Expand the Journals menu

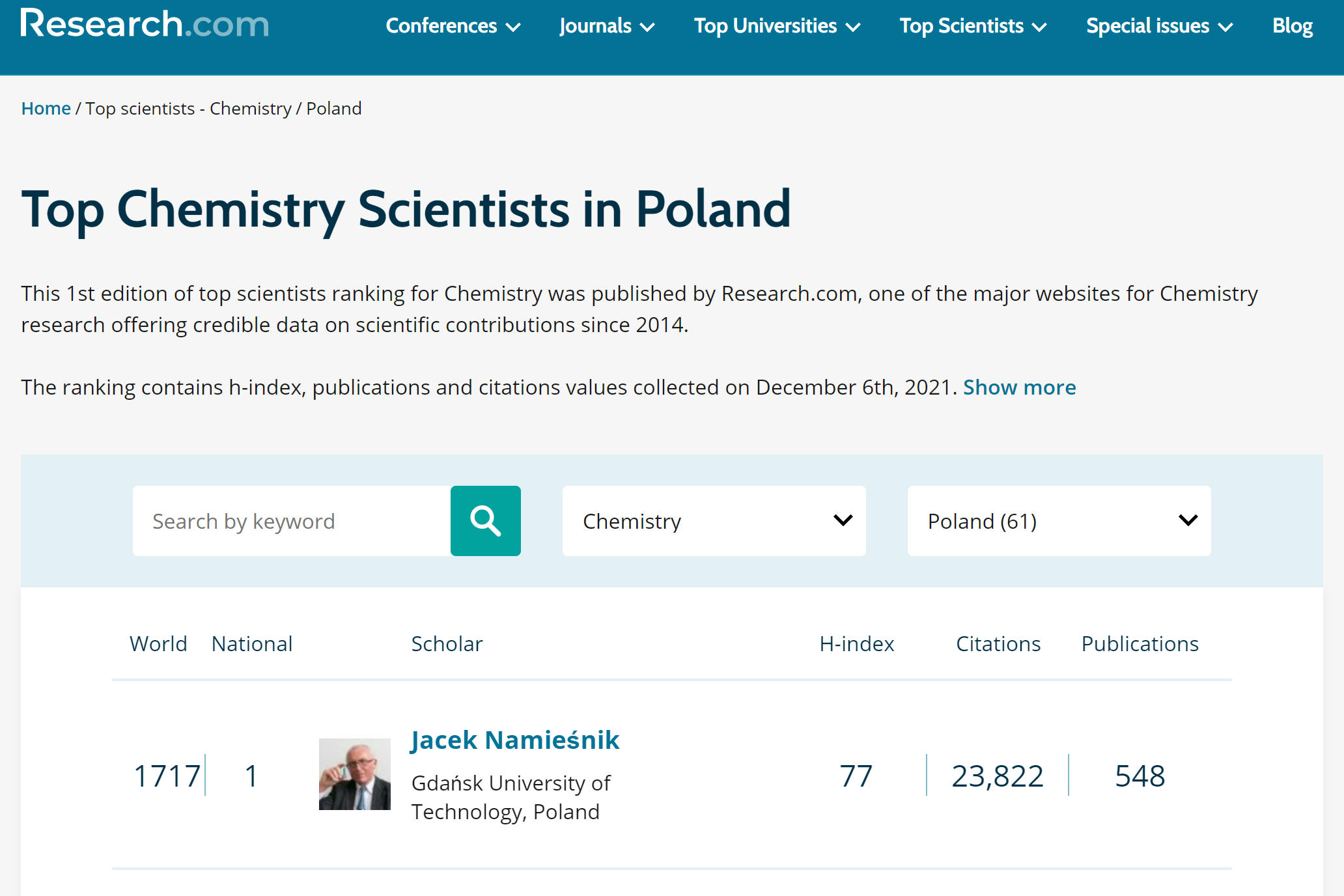click(607, 26)
